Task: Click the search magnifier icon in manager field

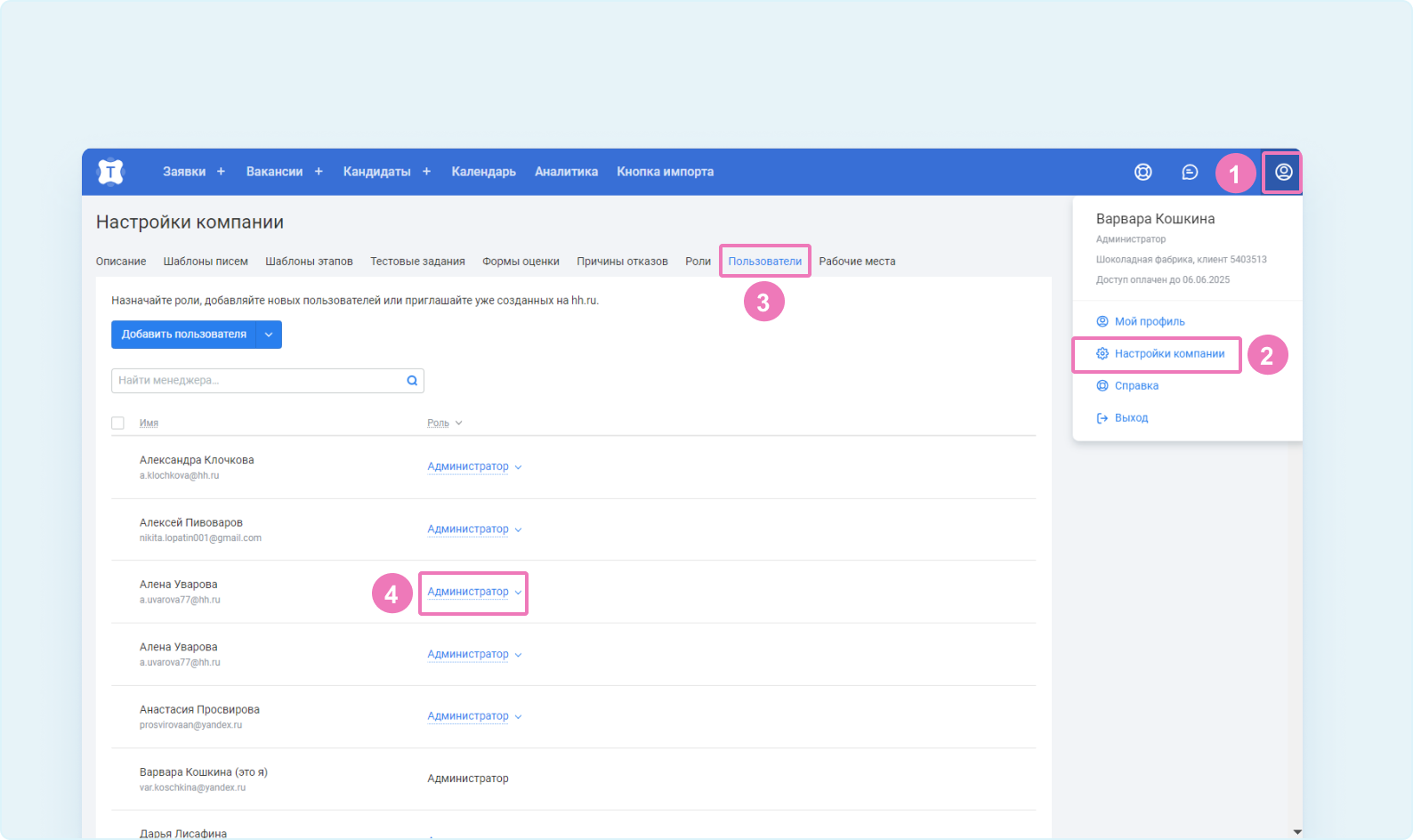Action: [412, 381]
